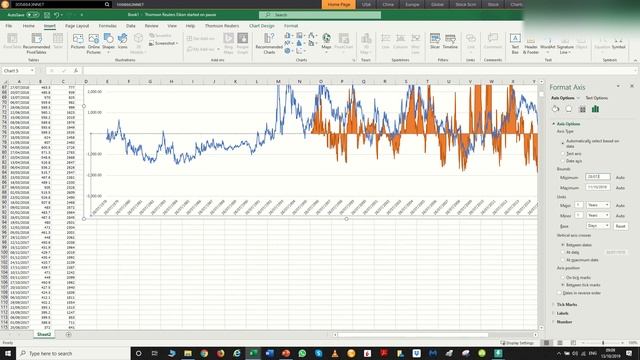Expand the Number section
Screen dimensions: 640x360
pyautogui.click(x=564, y=322)
